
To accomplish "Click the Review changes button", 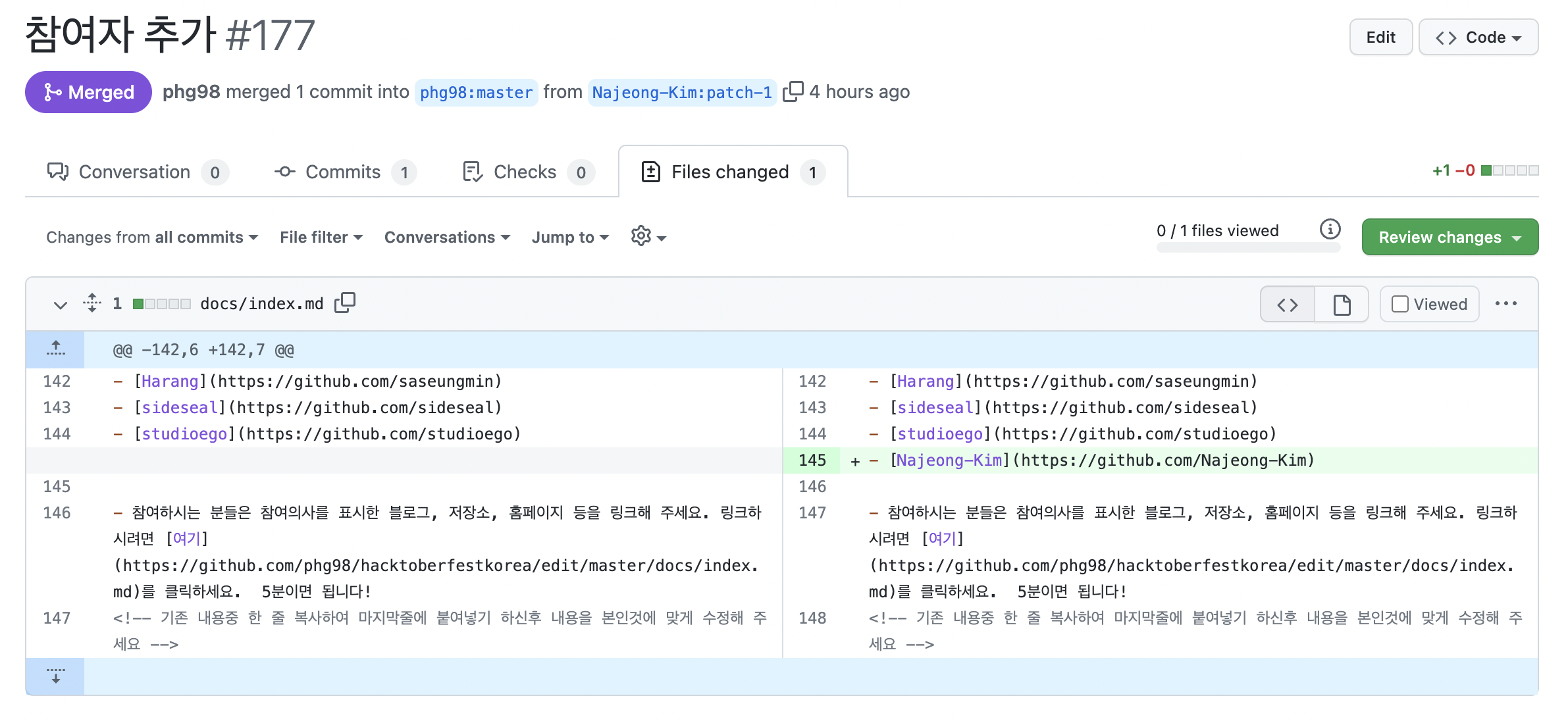I will click(1450, 237).
